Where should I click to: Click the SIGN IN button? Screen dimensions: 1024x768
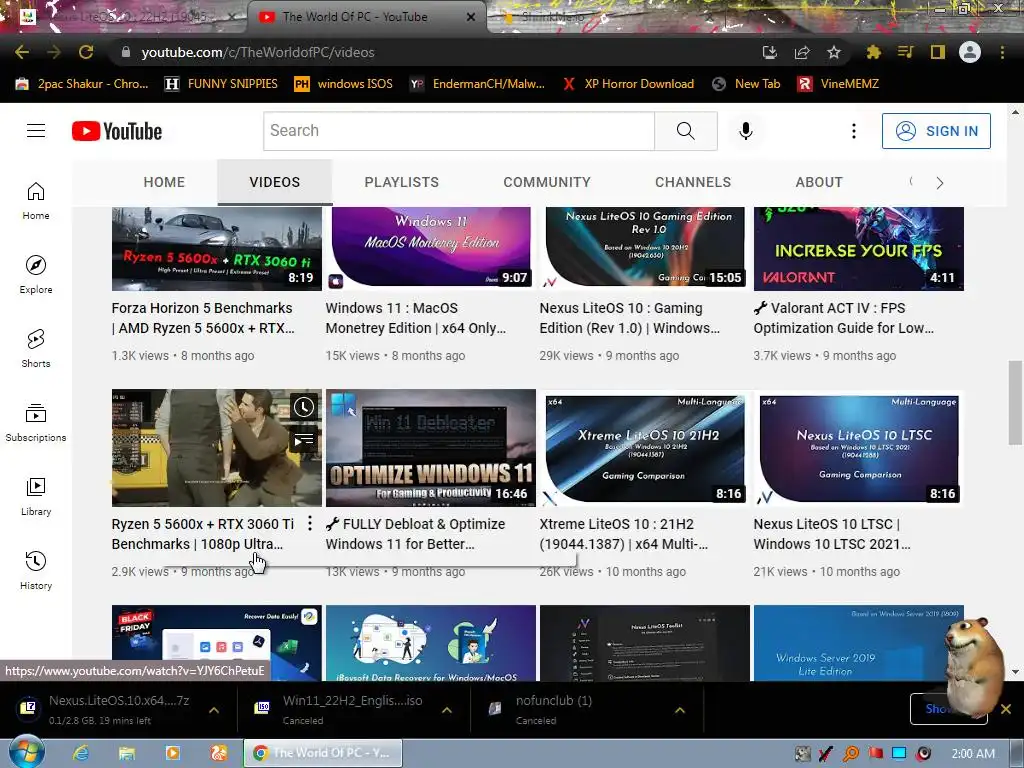pyautogui.click(x=936, y=131)
